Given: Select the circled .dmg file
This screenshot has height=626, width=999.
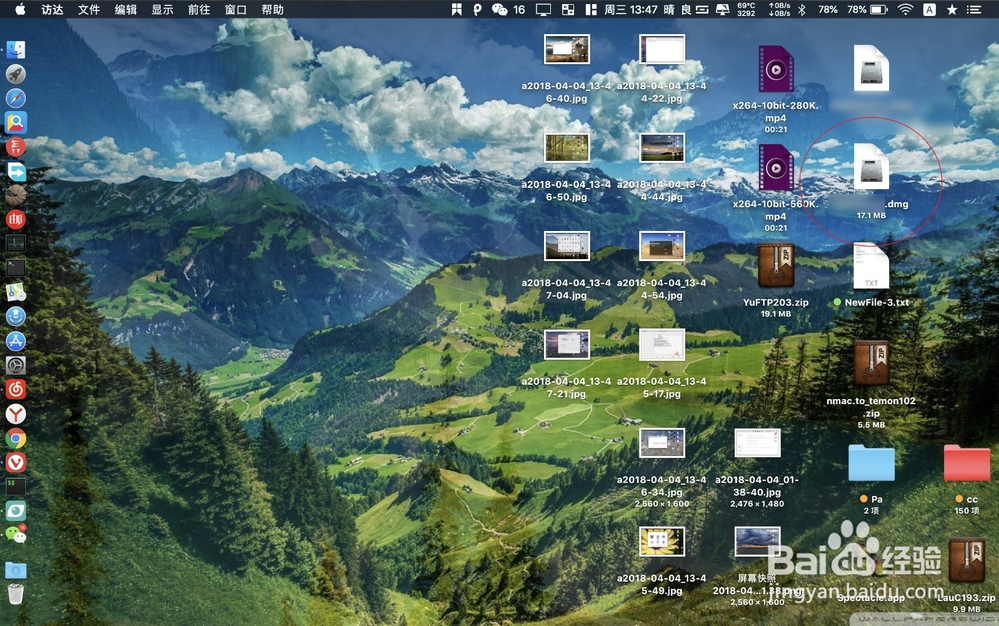Looking at the screenshot, I should click(x=870, y=168).
